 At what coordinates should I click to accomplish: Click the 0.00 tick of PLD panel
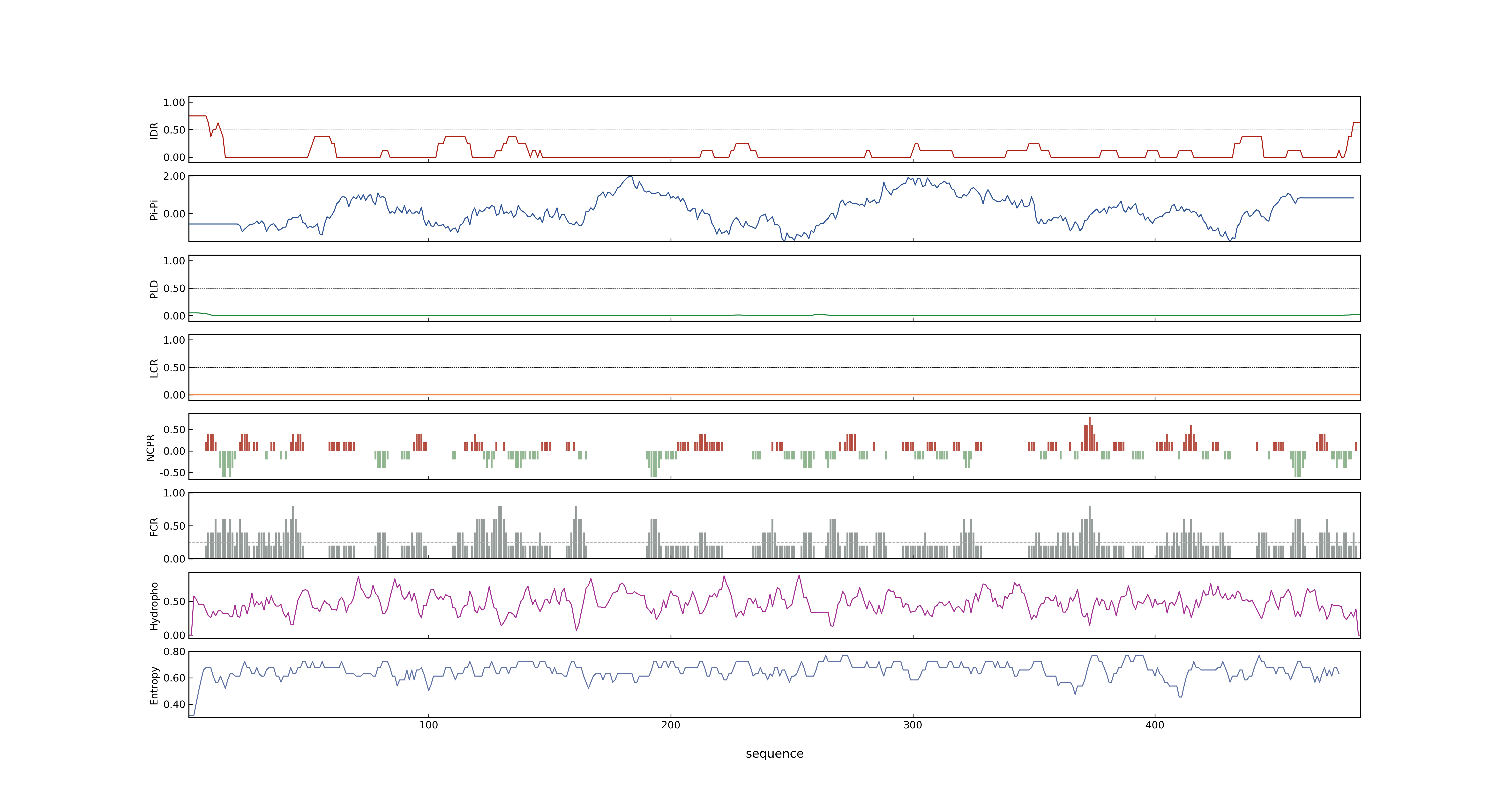pyautogui.click(x=174, y=316)
